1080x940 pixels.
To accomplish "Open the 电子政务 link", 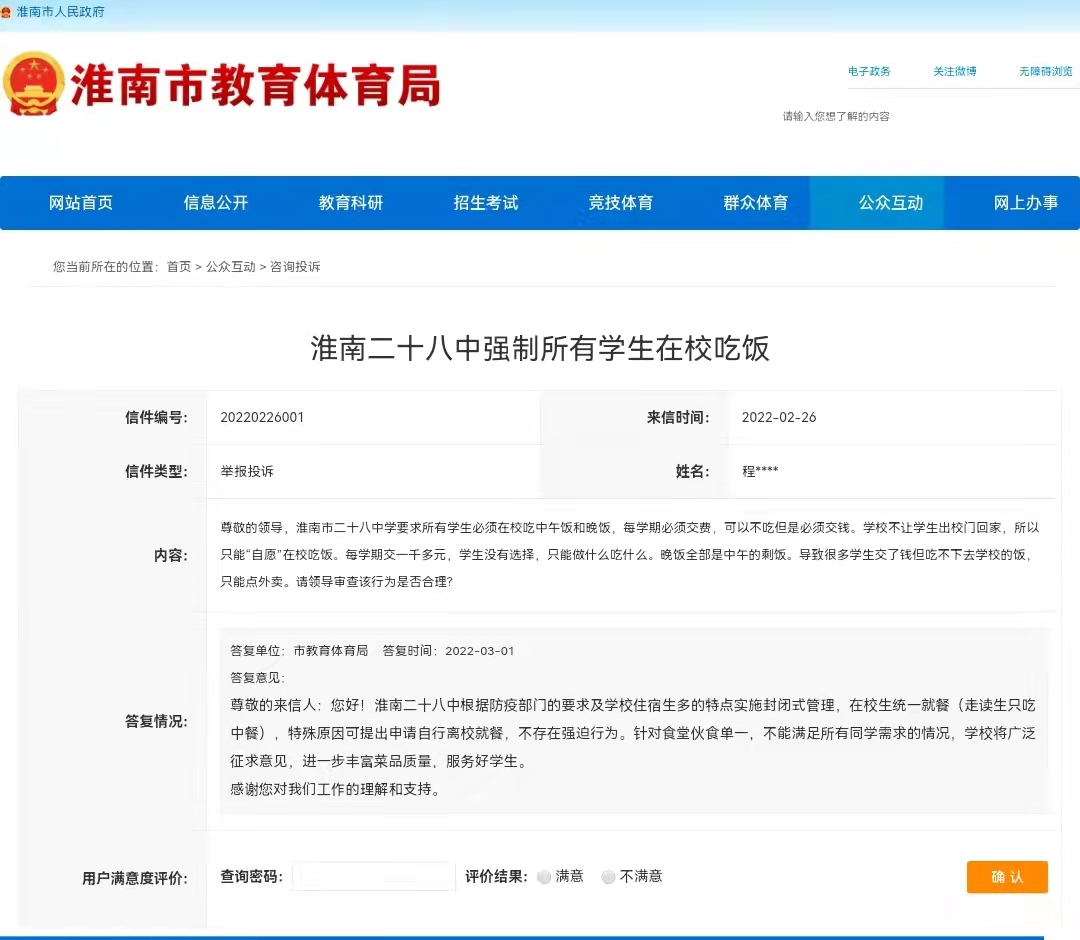I will click(x=869, y=72).
